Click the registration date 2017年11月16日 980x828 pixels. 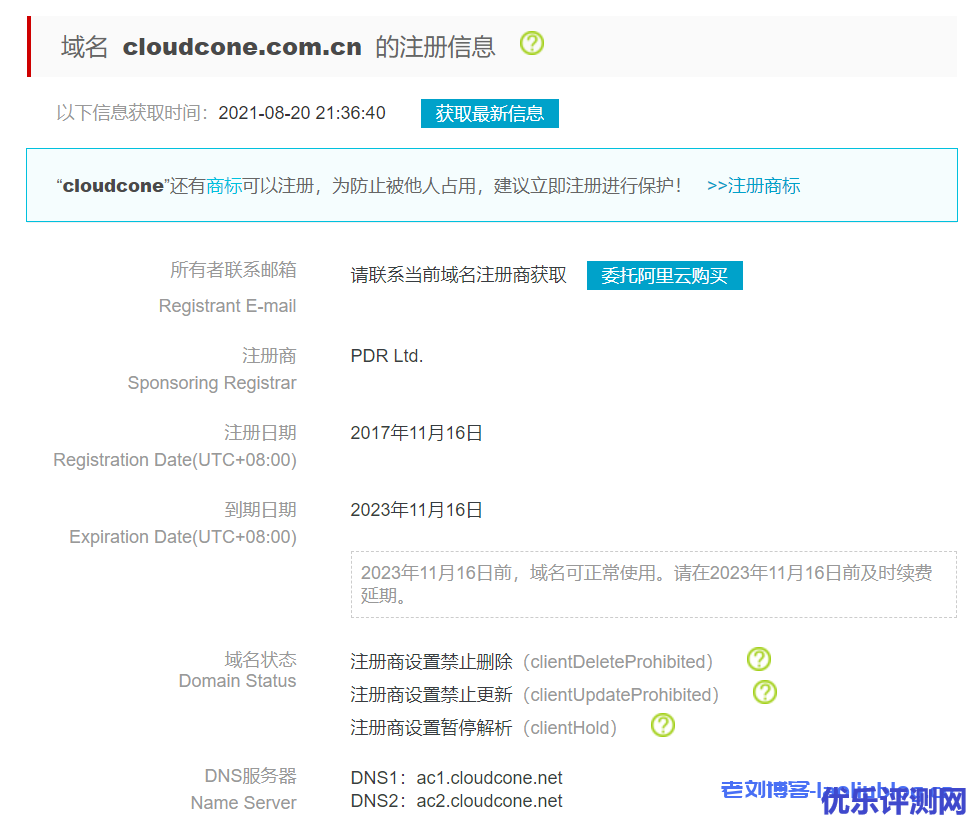(x=416, y=433)
